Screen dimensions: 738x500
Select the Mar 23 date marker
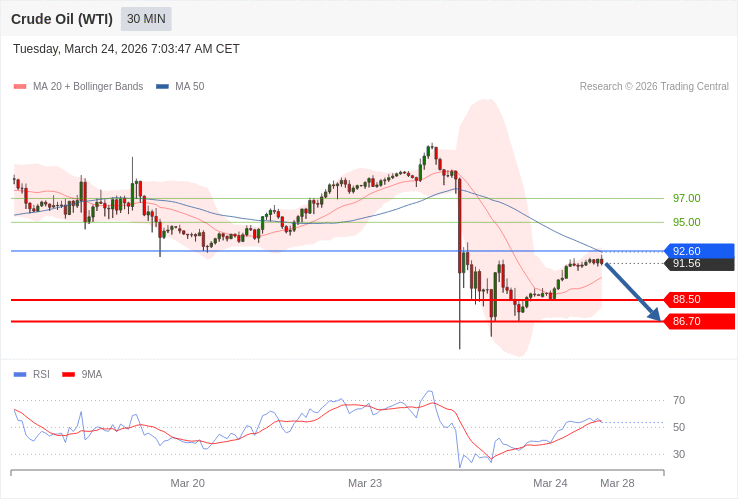tap(365, 483)
